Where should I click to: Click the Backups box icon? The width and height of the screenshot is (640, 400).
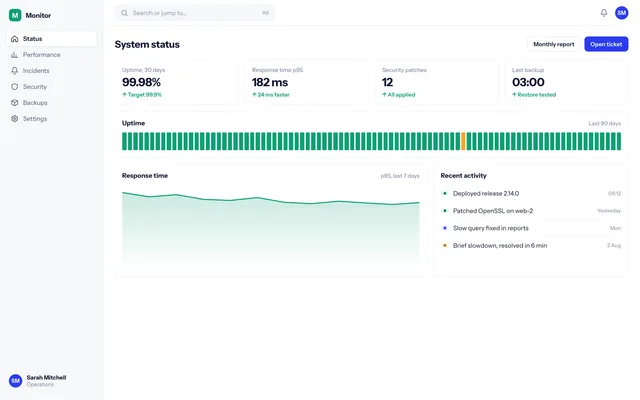tap(15, 102)
